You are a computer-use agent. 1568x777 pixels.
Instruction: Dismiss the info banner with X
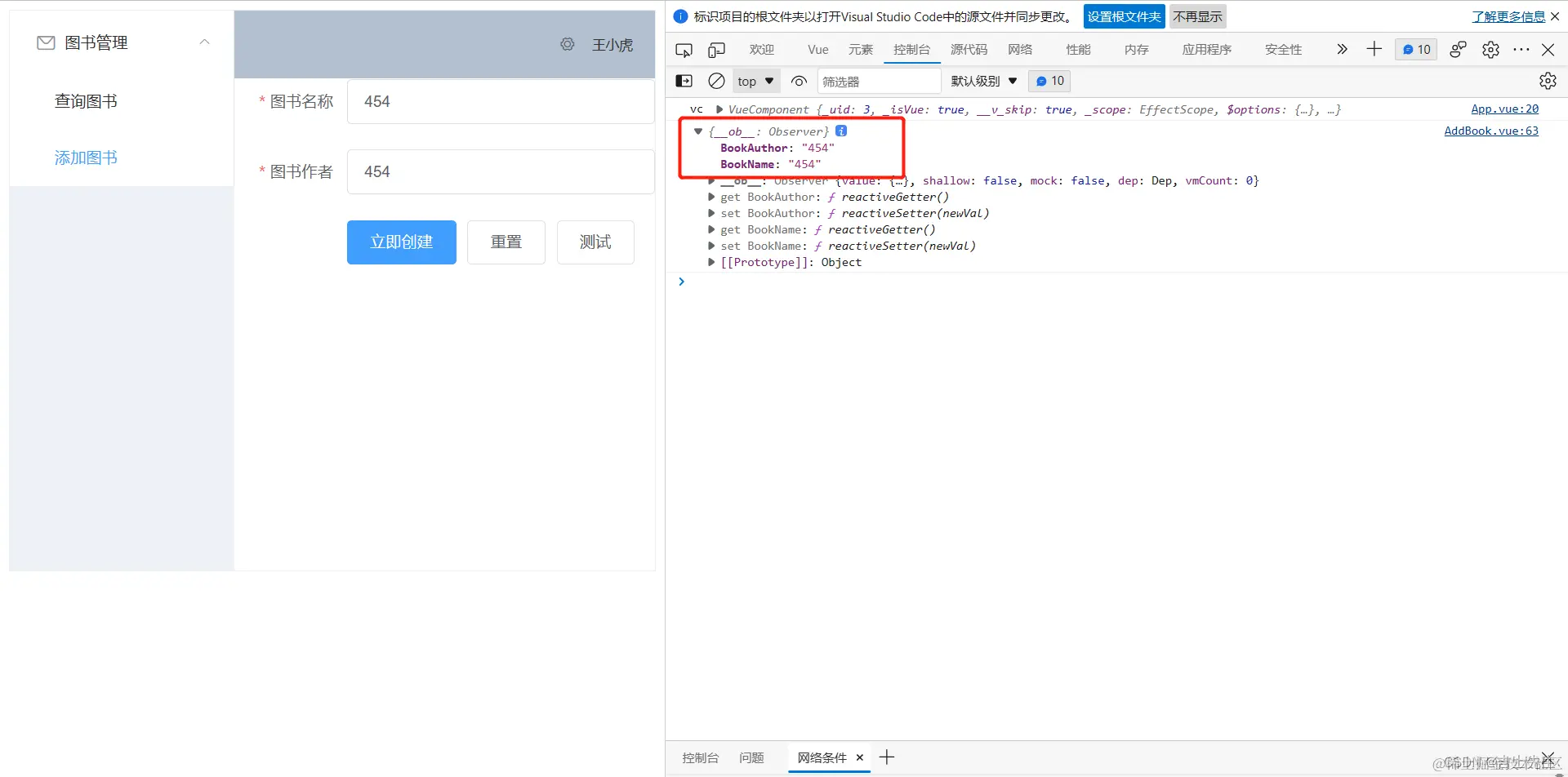point(1555,16)
